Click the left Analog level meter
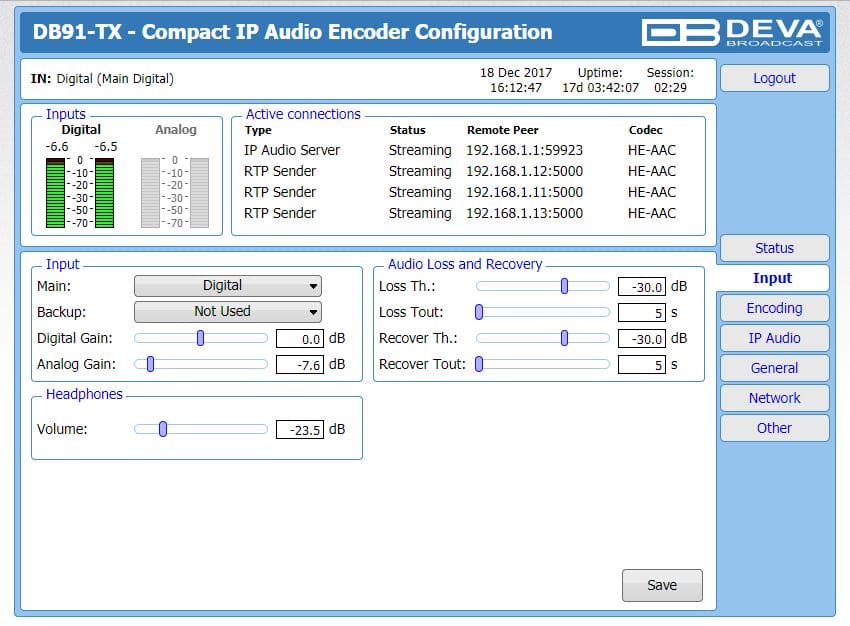The image size is (850, 626). pyautogui.click(x=150, y=192)
